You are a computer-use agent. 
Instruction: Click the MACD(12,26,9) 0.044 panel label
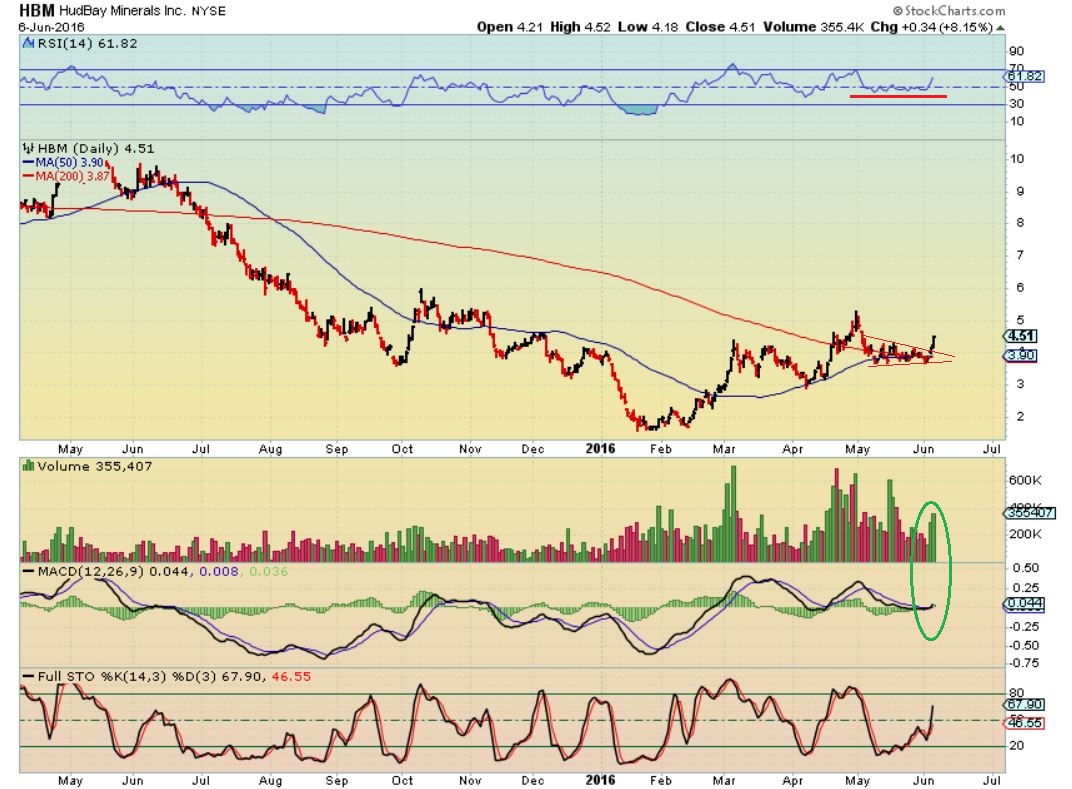[x=113, y=572]
